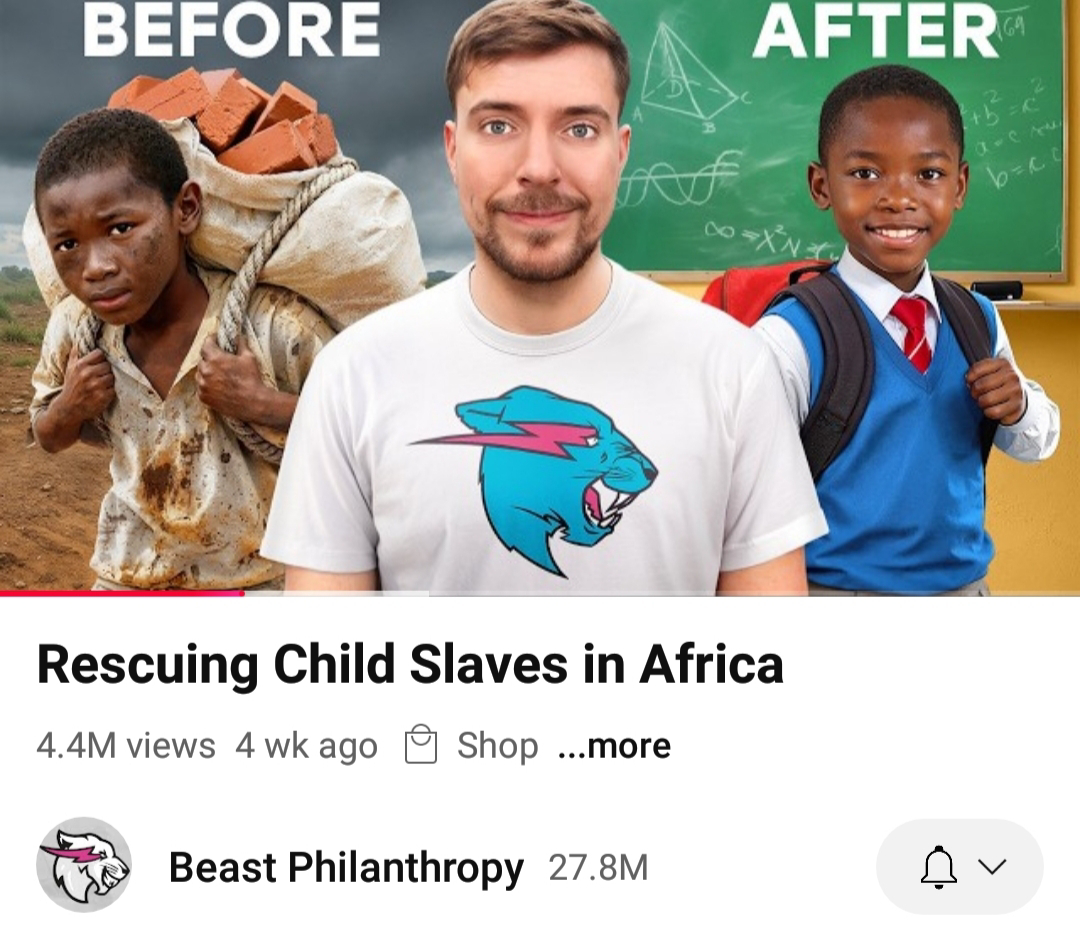Click the 27.8M subscriber count
This screenshot has width=1080, height=943.
(599, 867)
